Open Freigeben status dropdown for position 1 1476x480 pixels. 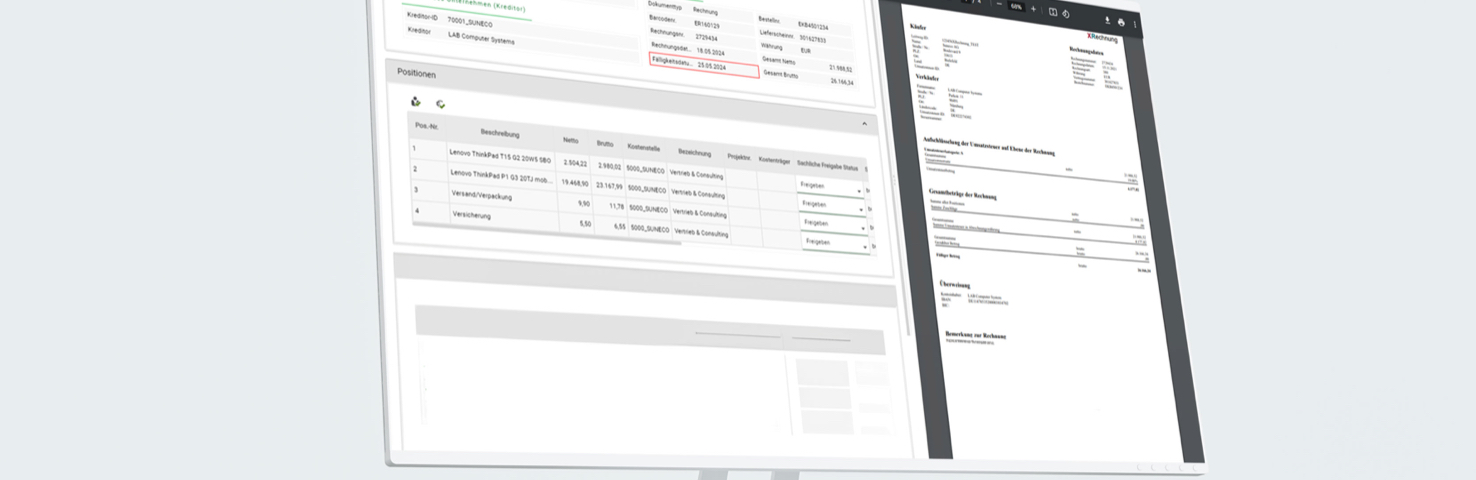pos(831,186)
